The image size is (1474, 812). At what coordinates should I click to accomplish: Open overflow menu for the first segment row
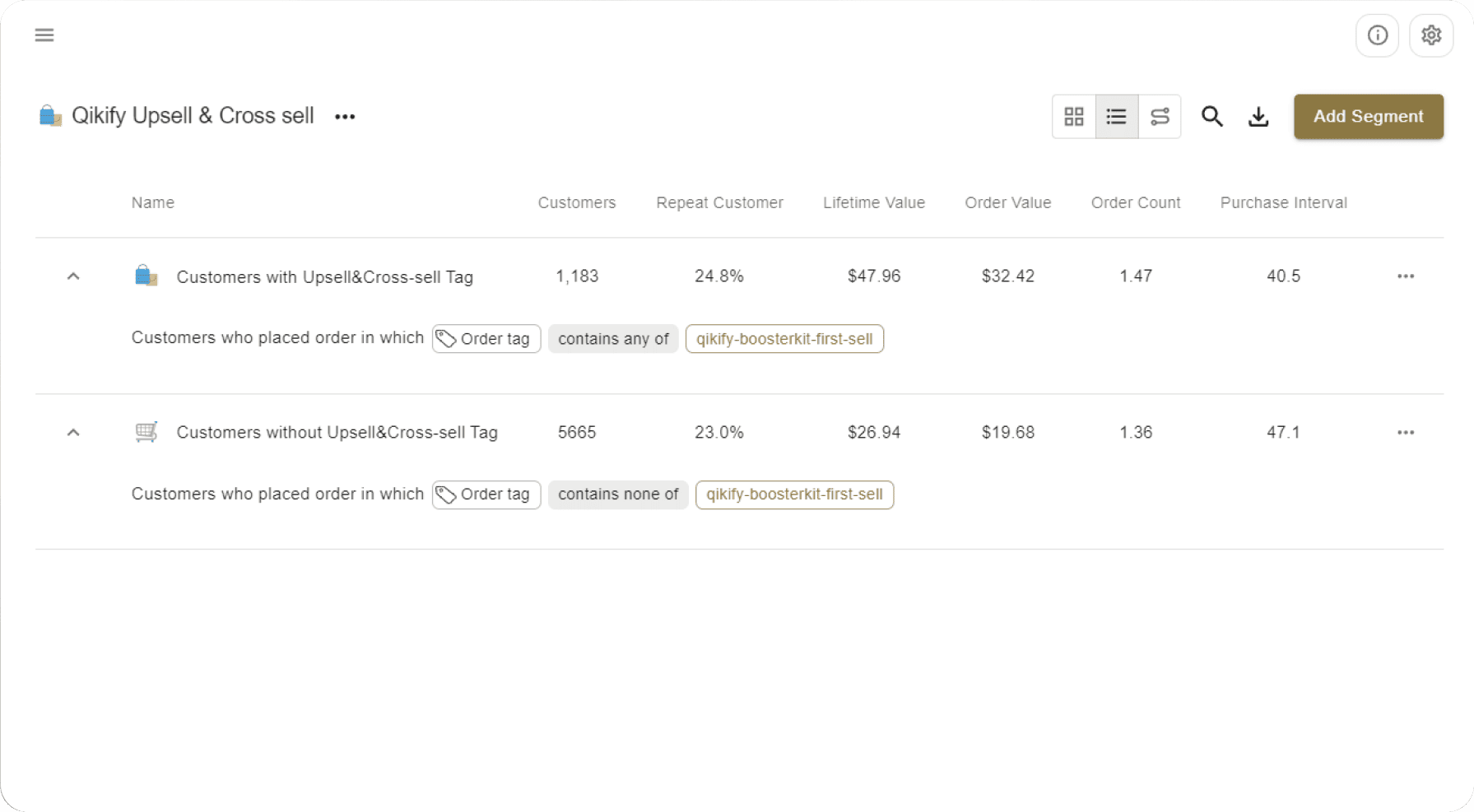[1406, 276]
